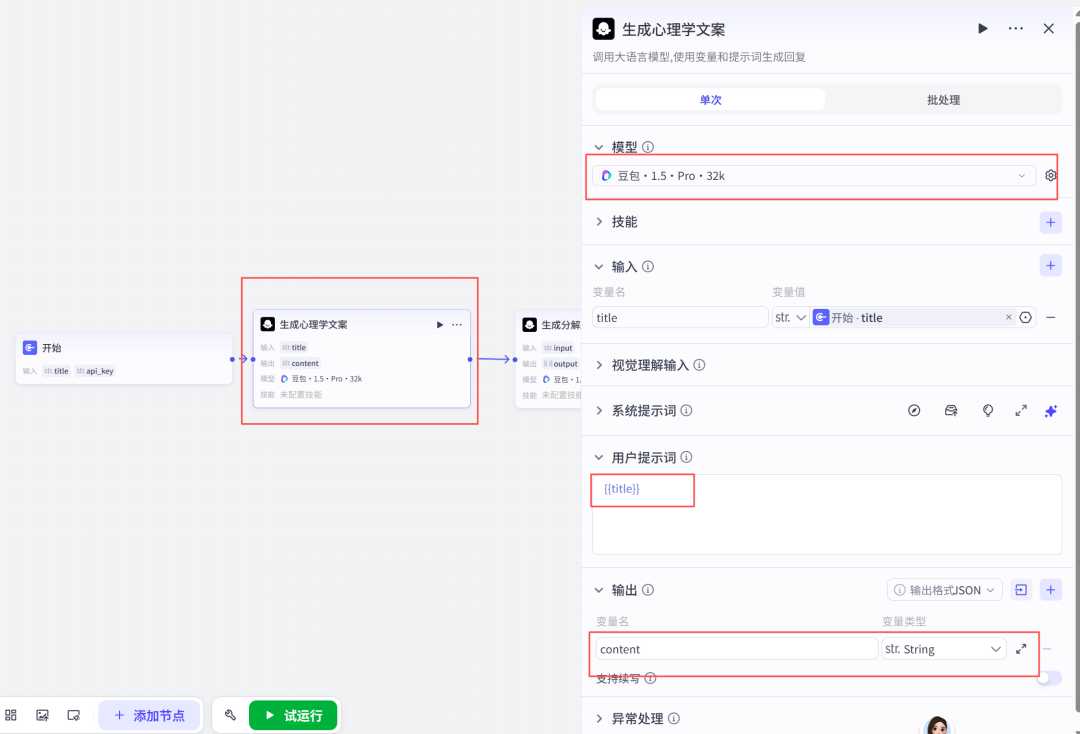
Task: Open the str. String variable type dropdown
Action: 944,649
